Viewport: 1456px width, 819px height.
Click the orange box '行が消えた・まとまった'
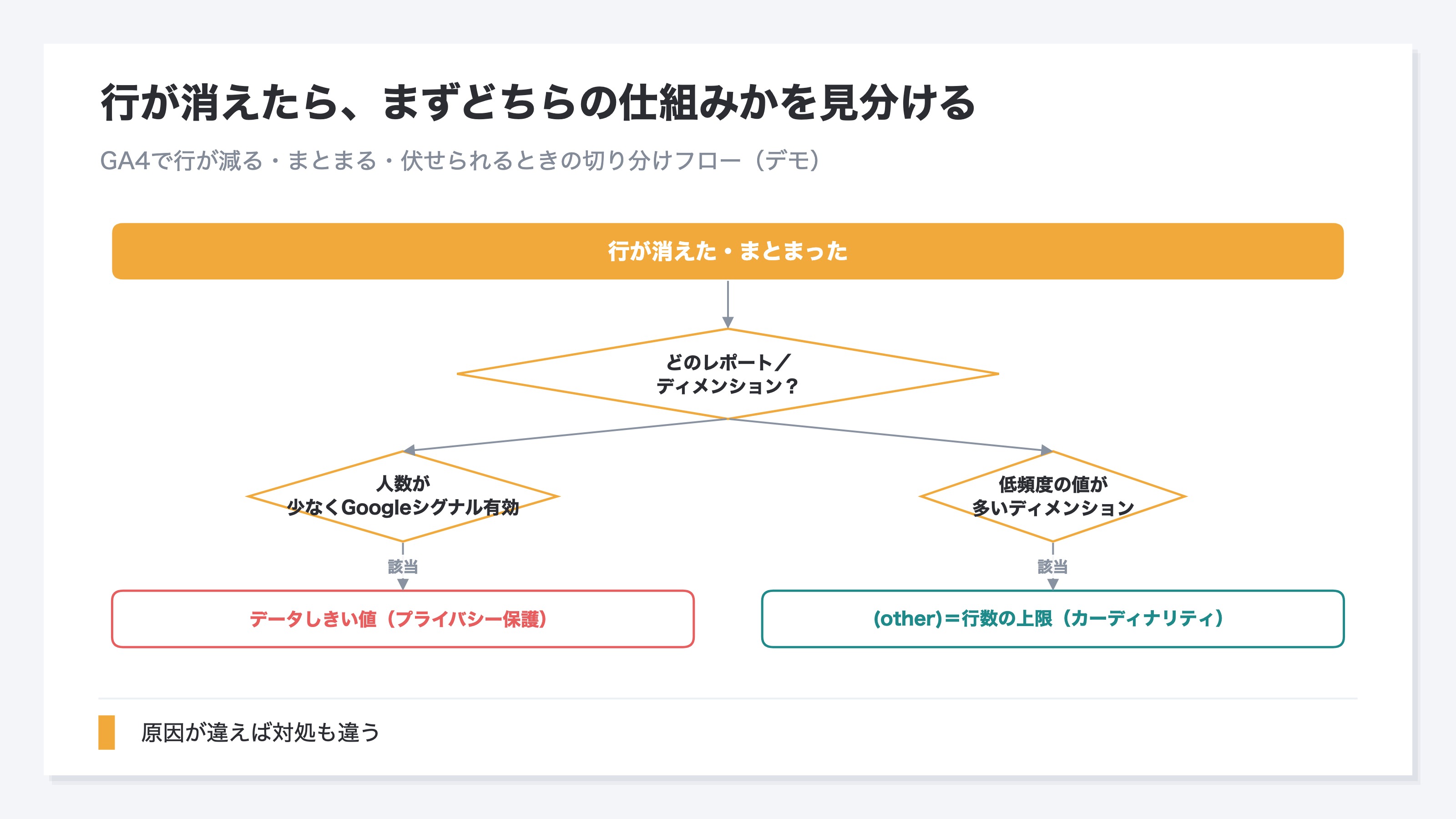click(x=728, y=251)
